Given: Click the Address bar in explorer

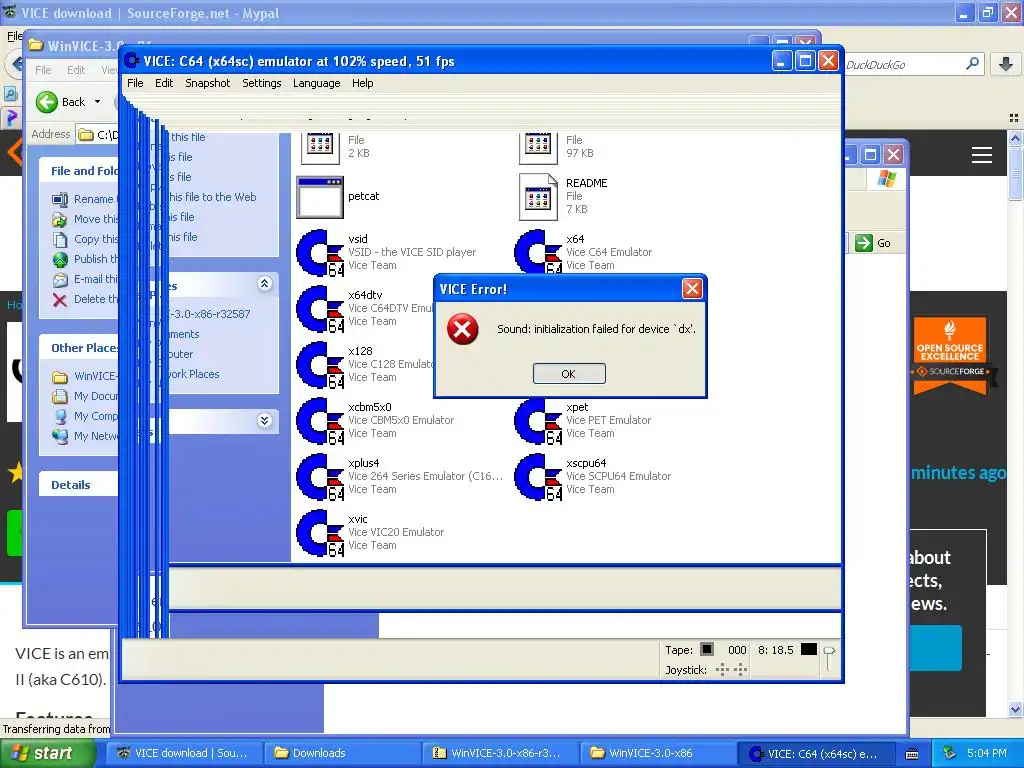Looking at the screenshot, I should coord(98,135).
